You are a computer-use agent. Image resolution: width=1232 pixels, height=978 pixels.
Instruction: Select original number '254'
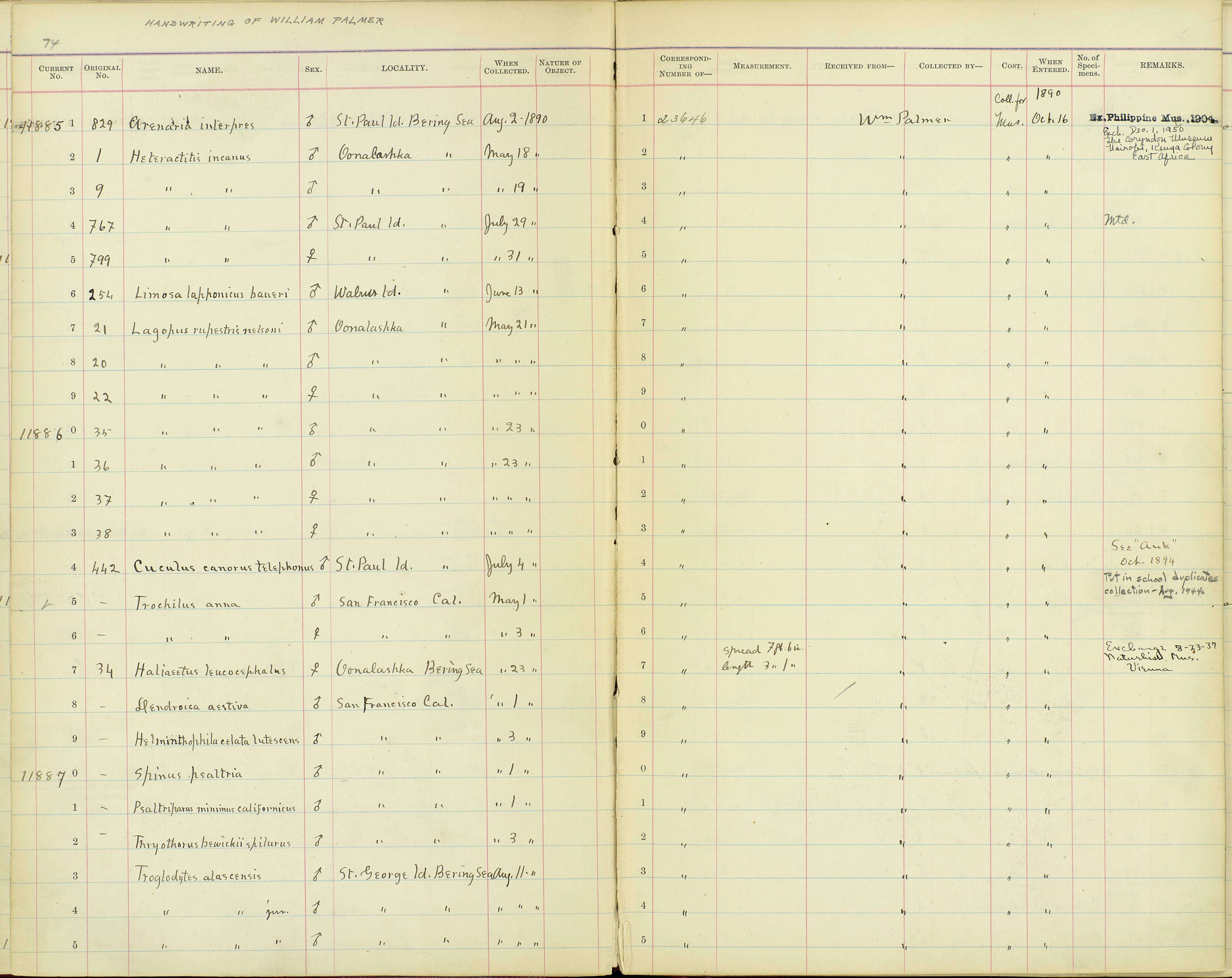[x=101, y=295]
